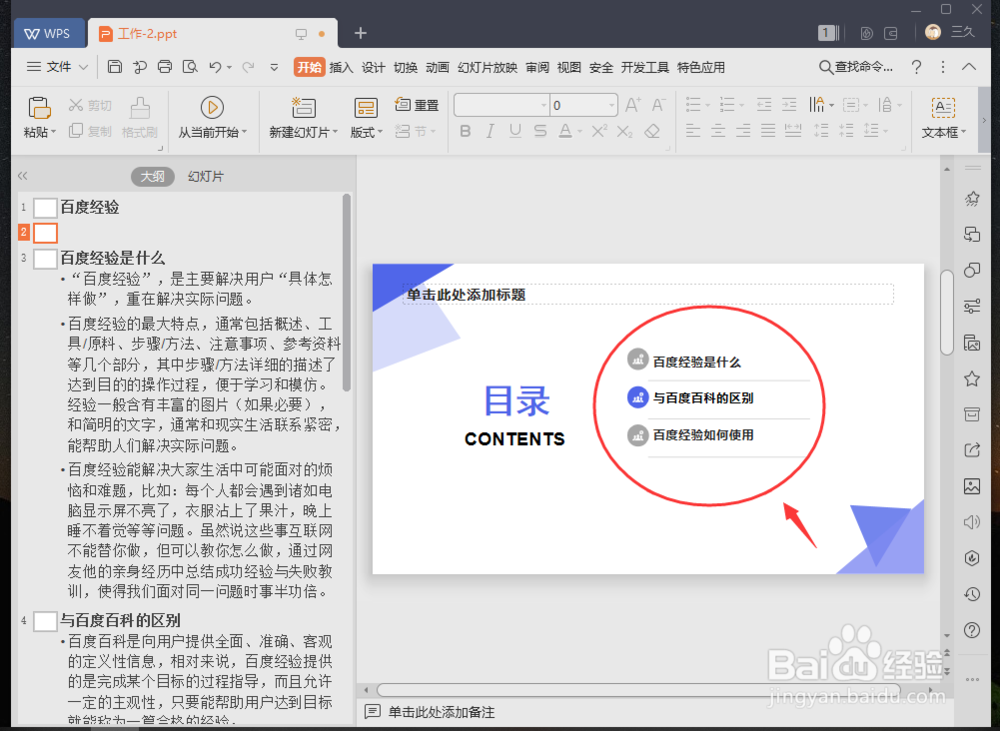Viewport: 1000px width, 731px height.
Task: Click the Save icon in quick toolbar
Action: pos(115,67)
